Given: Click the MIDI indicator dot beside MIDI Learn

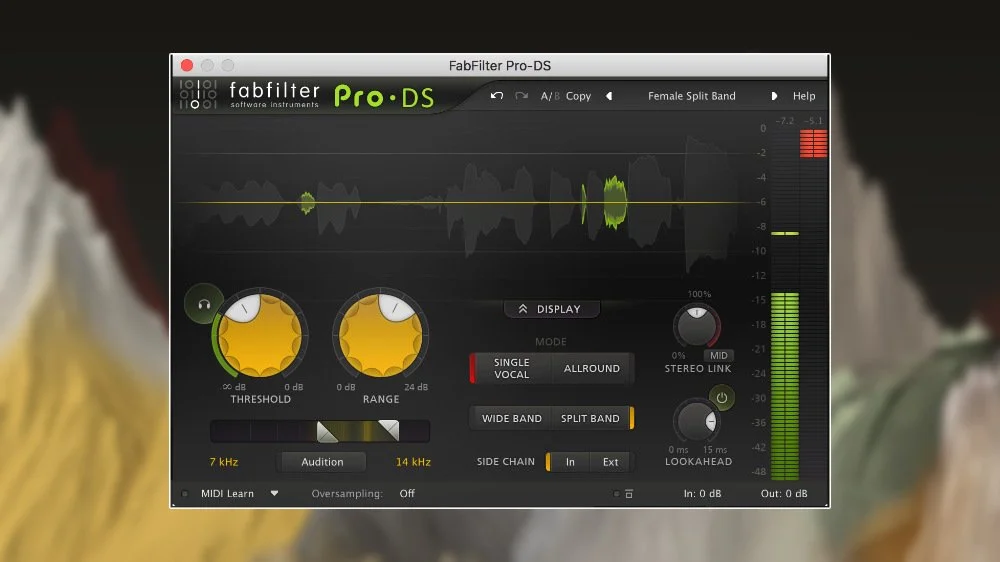Looking at the screenshot, I should pyautogui.click(x=185, y=494).
